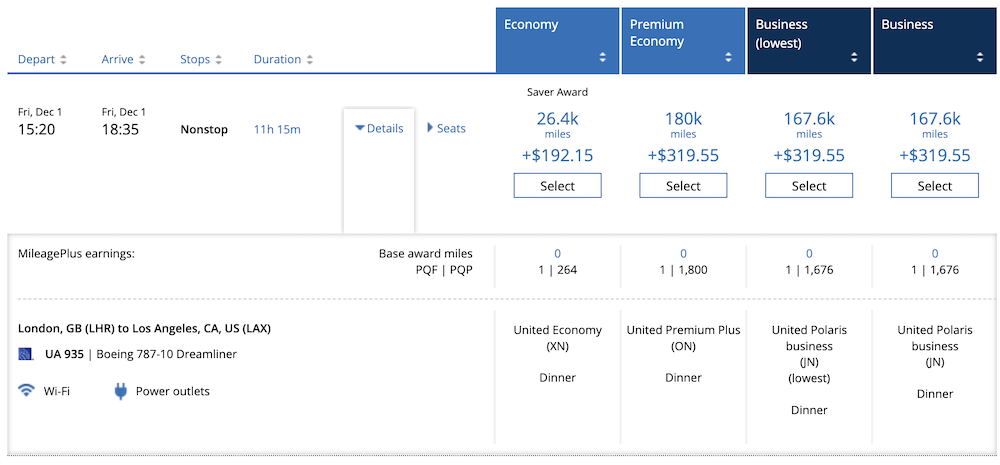Open the Economy fare column header

point(557,41)
